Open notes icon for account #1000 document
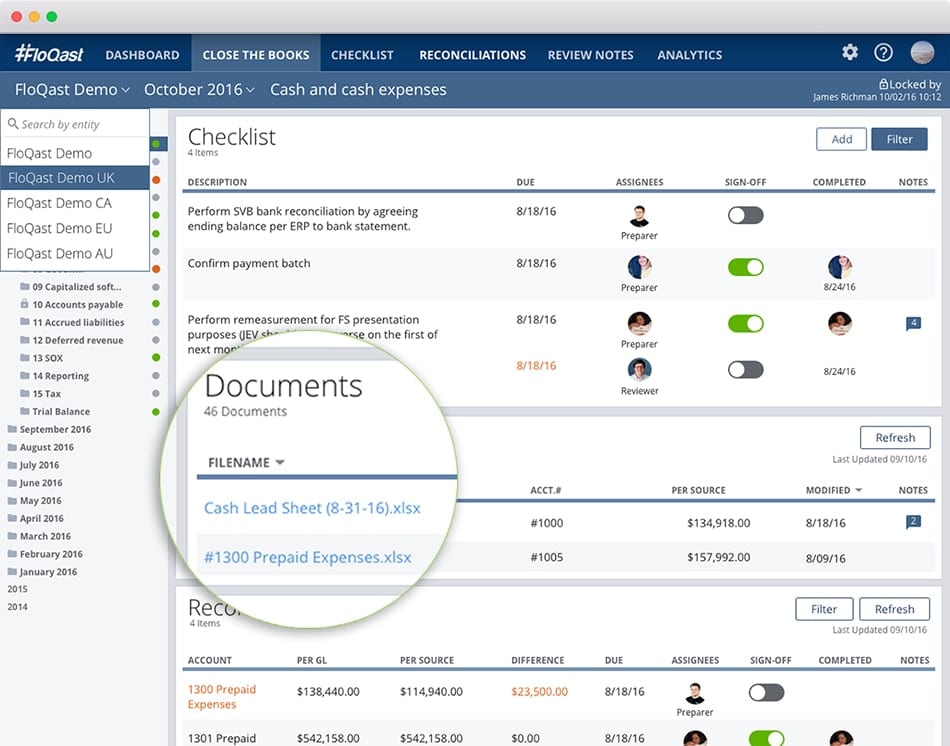Screen dimensions: 950x746 click(913, 522)
